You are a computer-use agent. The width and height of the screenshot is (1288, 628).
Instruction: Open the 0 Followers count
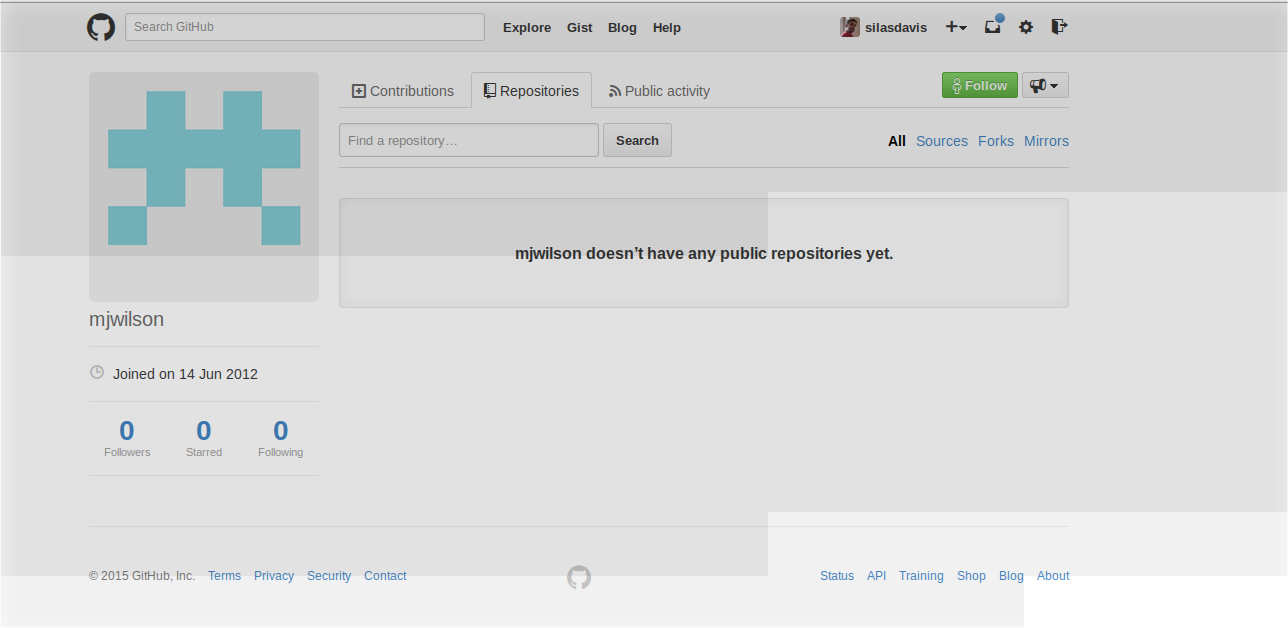pos(127,438)
